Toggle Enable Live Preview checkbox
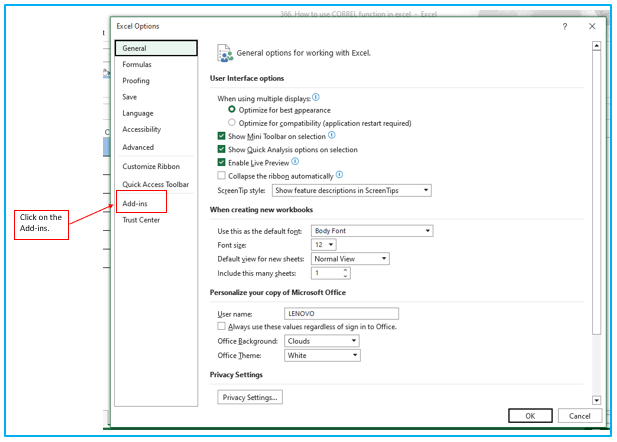Viewport: 617px width, 442px height. tap(222, 162)
